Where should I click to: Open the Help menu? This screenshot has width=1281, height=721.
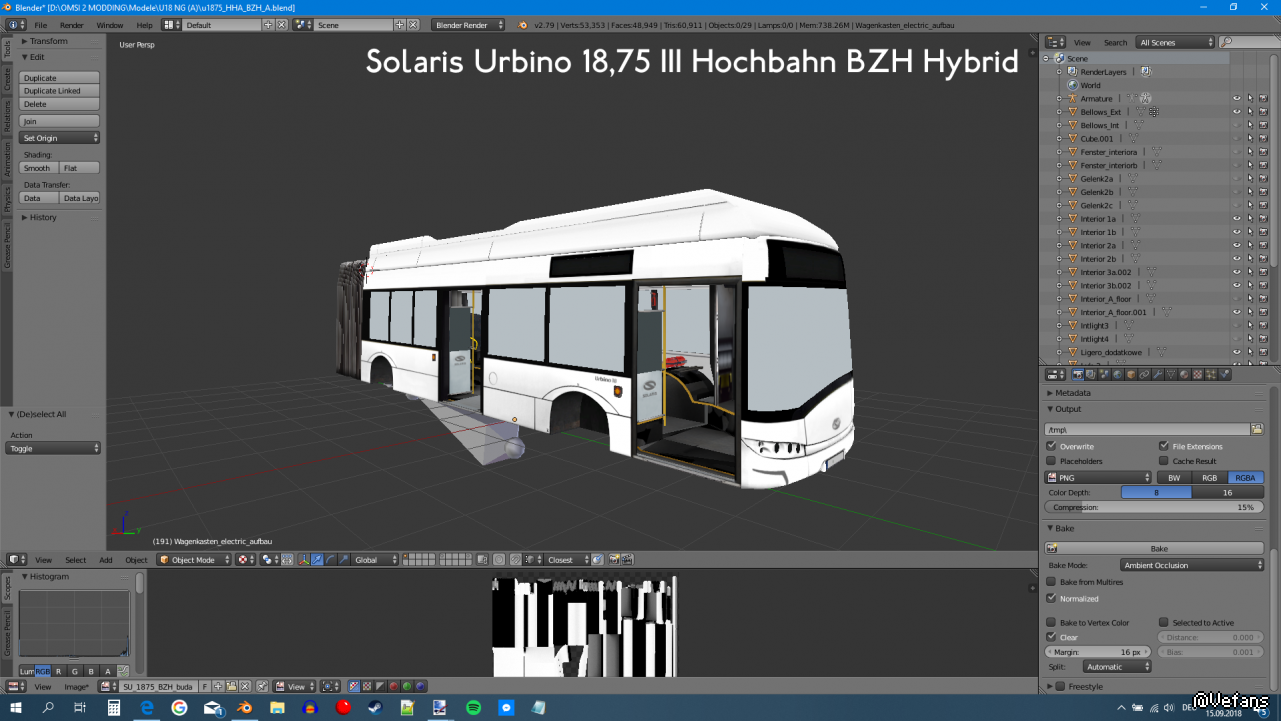pyautogui.click(x=145, y=25)
